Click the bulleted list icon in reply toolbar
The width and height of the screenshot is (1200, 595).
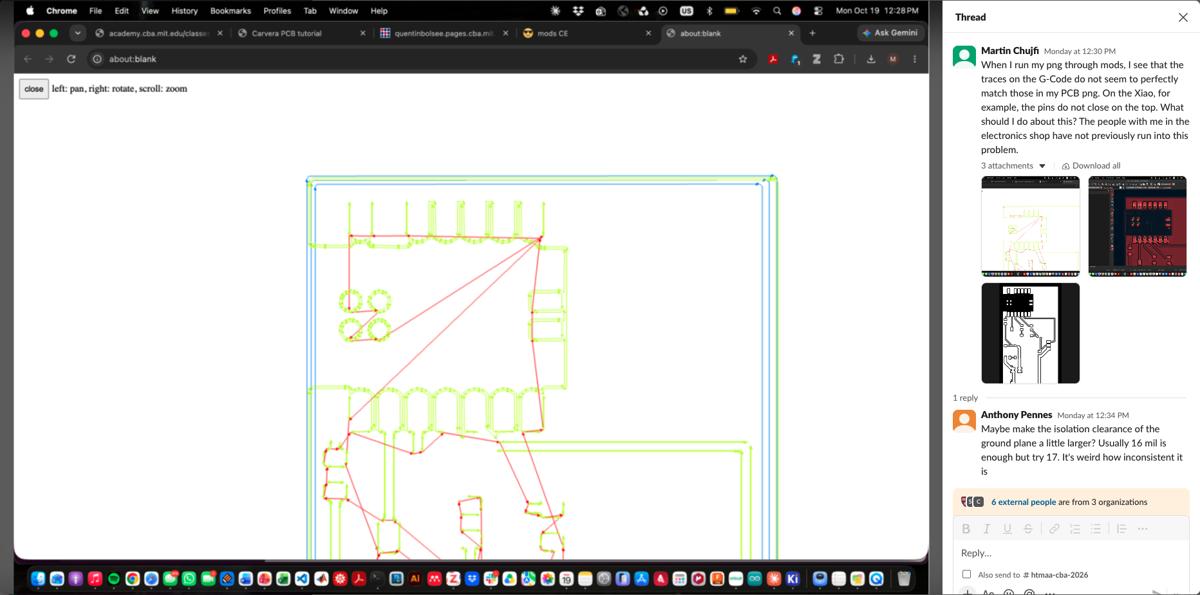1095,529
